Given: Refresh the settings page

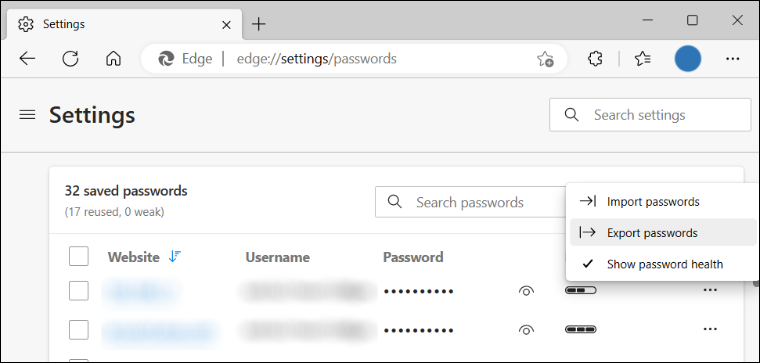Looking at the screenshot, I should click(70, 59).
